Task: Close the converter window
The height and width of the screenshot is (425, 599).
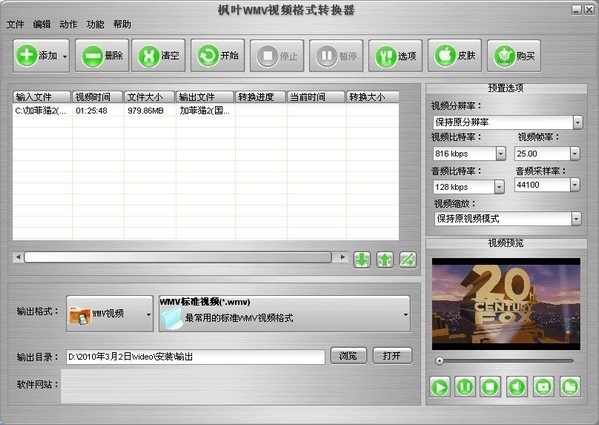Action: (x=589, y=10)
